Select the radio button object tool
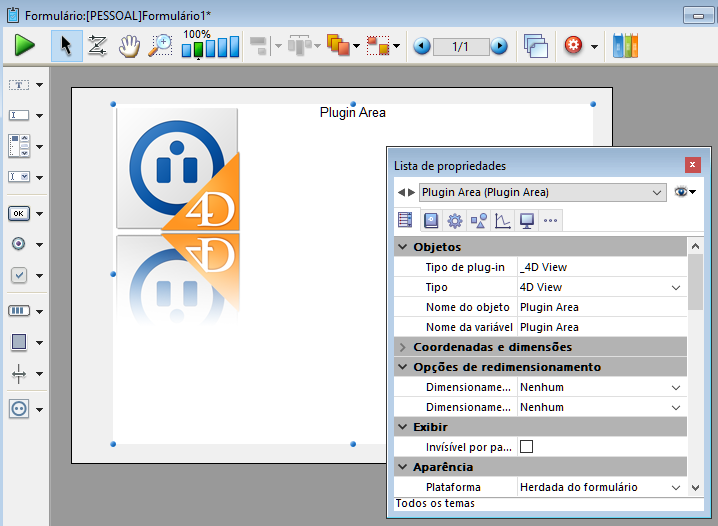718x526 pixels. point(19,243)
